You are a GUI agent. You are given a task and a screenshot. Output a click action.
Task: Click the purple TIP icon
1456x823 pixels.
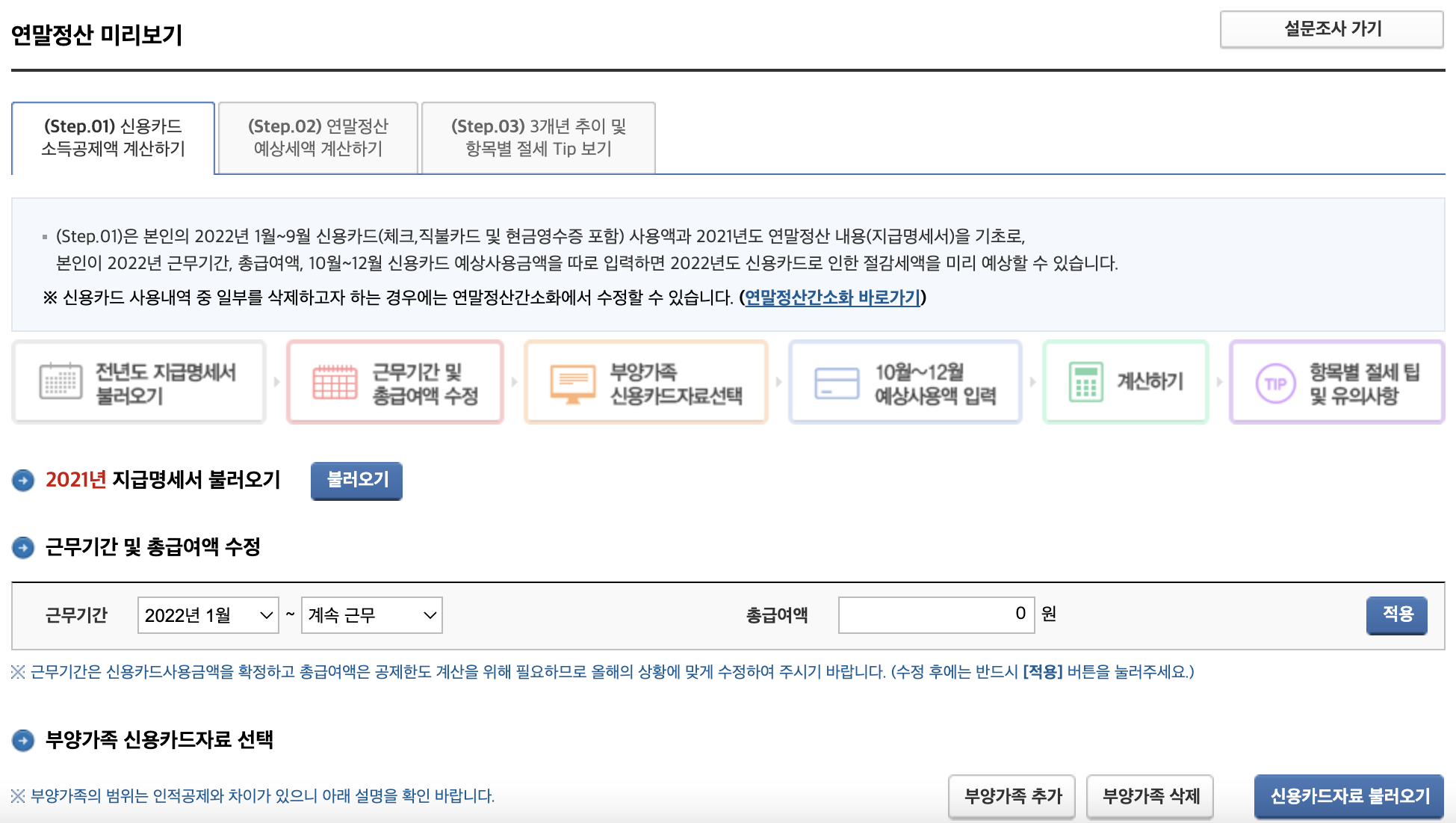click(1275, 383)
